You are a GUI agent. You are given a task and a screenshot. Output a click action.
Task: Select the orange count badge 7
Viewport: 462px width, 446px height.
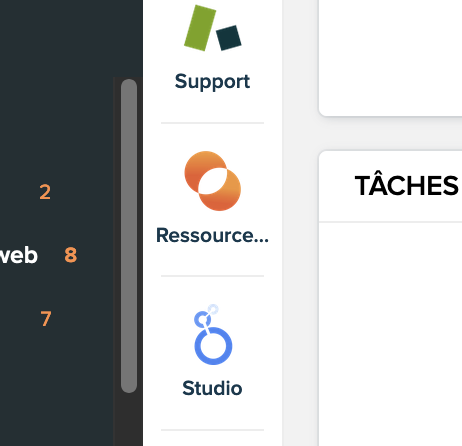pos(46,318)
